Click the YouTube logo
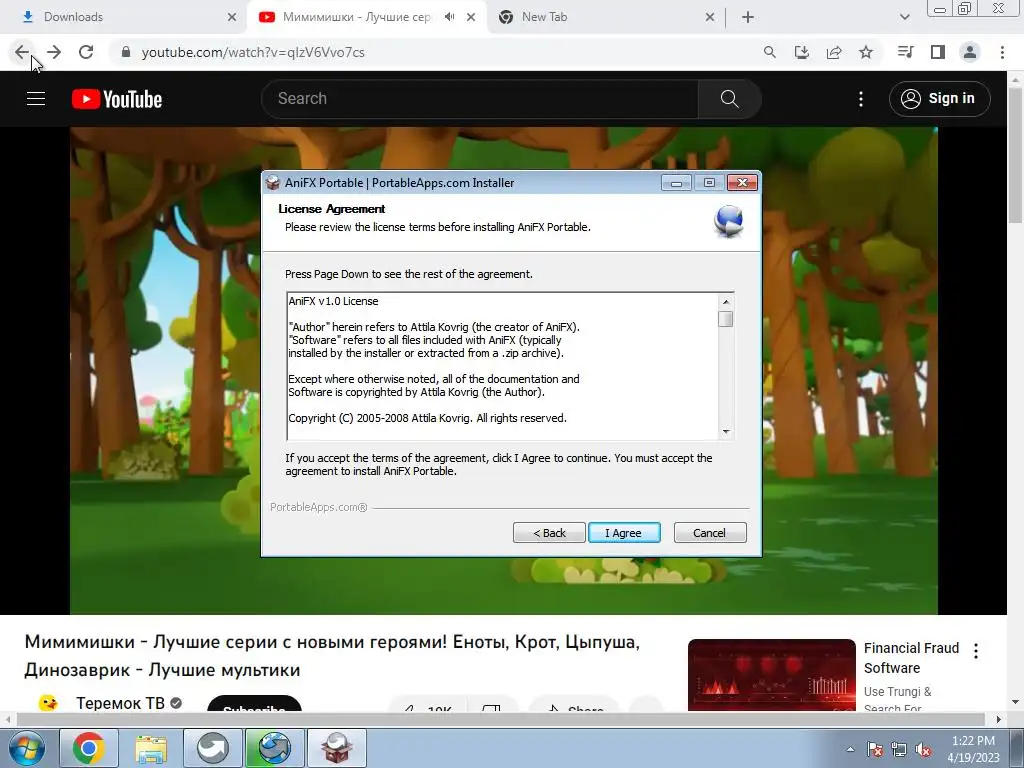The height and width of the screenshot is (768, 1024). 117,99
